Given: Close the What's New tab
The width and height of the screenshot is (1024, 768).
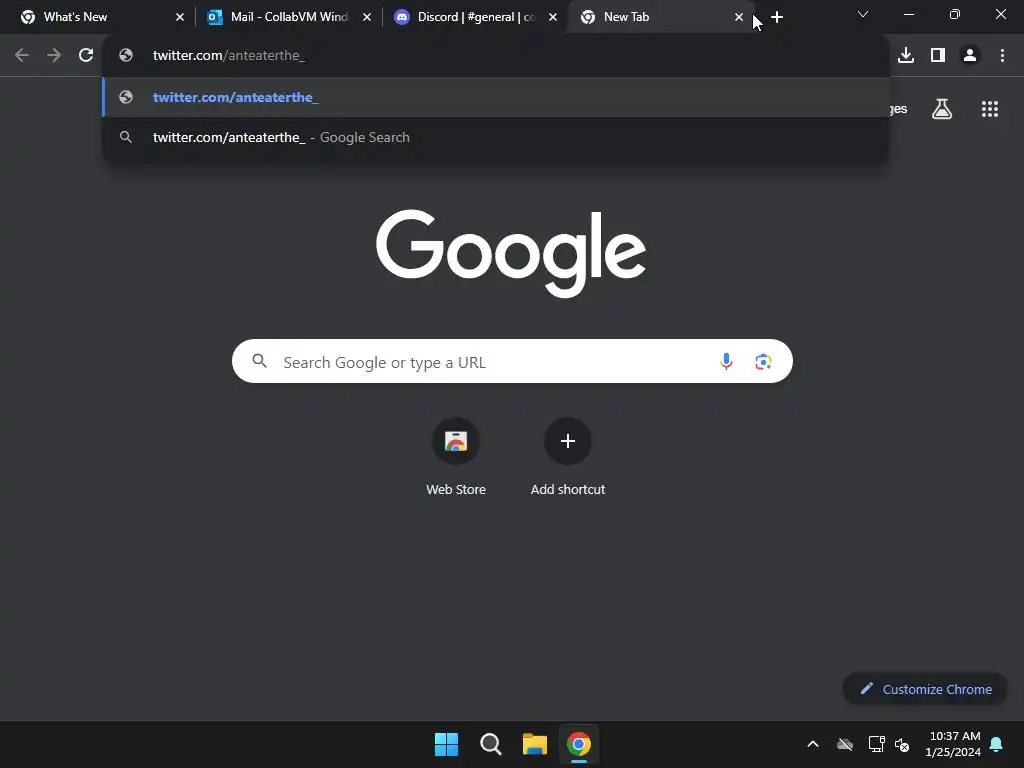Looking at the screenshot, I should pyautogui.click(x=180, y=18).
